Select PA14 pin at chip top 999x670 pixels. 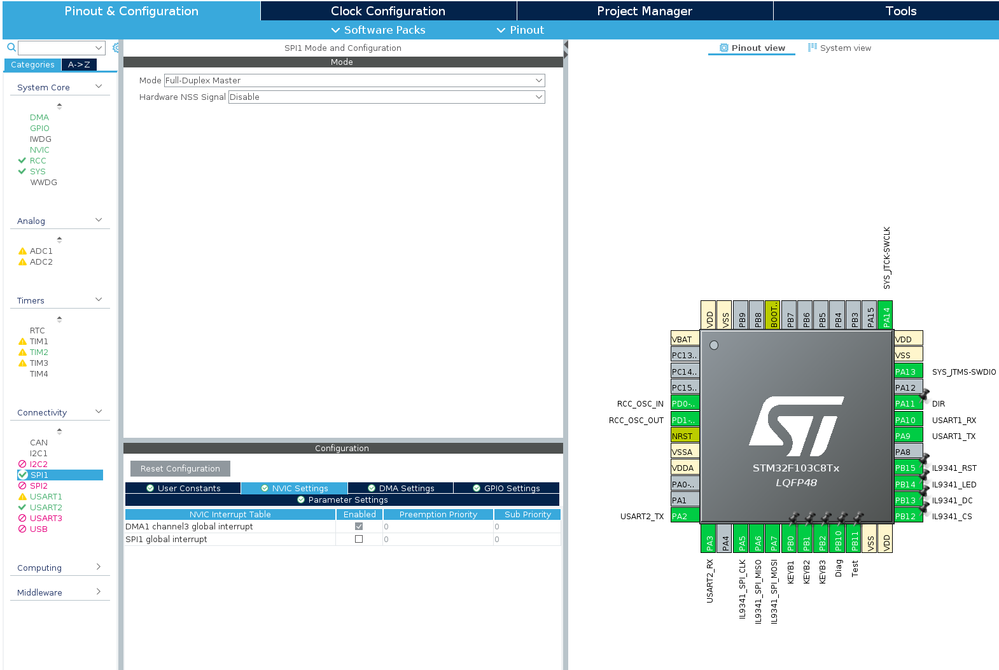(x=886, y=315)
